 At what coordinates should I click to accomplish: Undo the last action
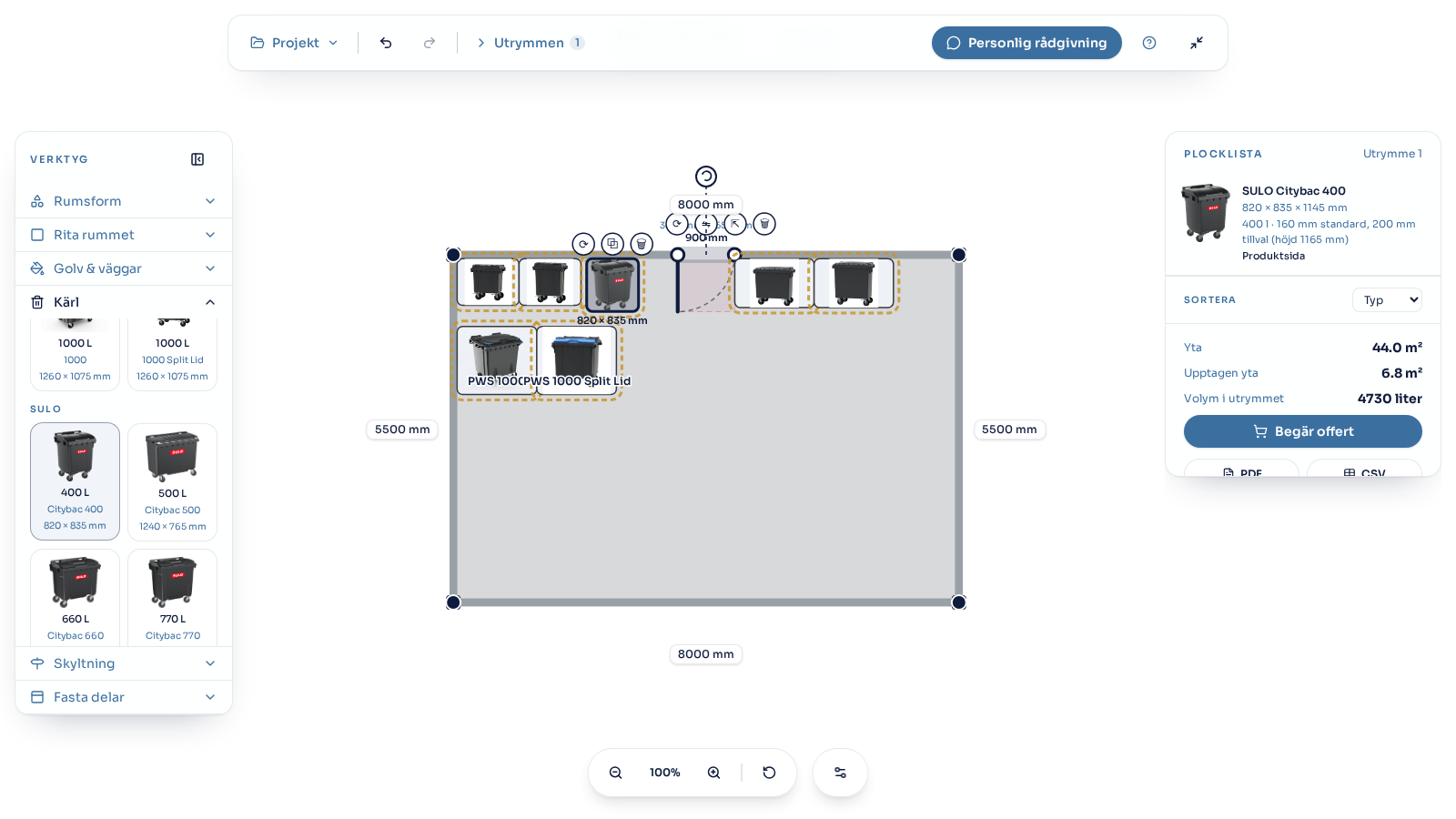(x=386, y=43)
